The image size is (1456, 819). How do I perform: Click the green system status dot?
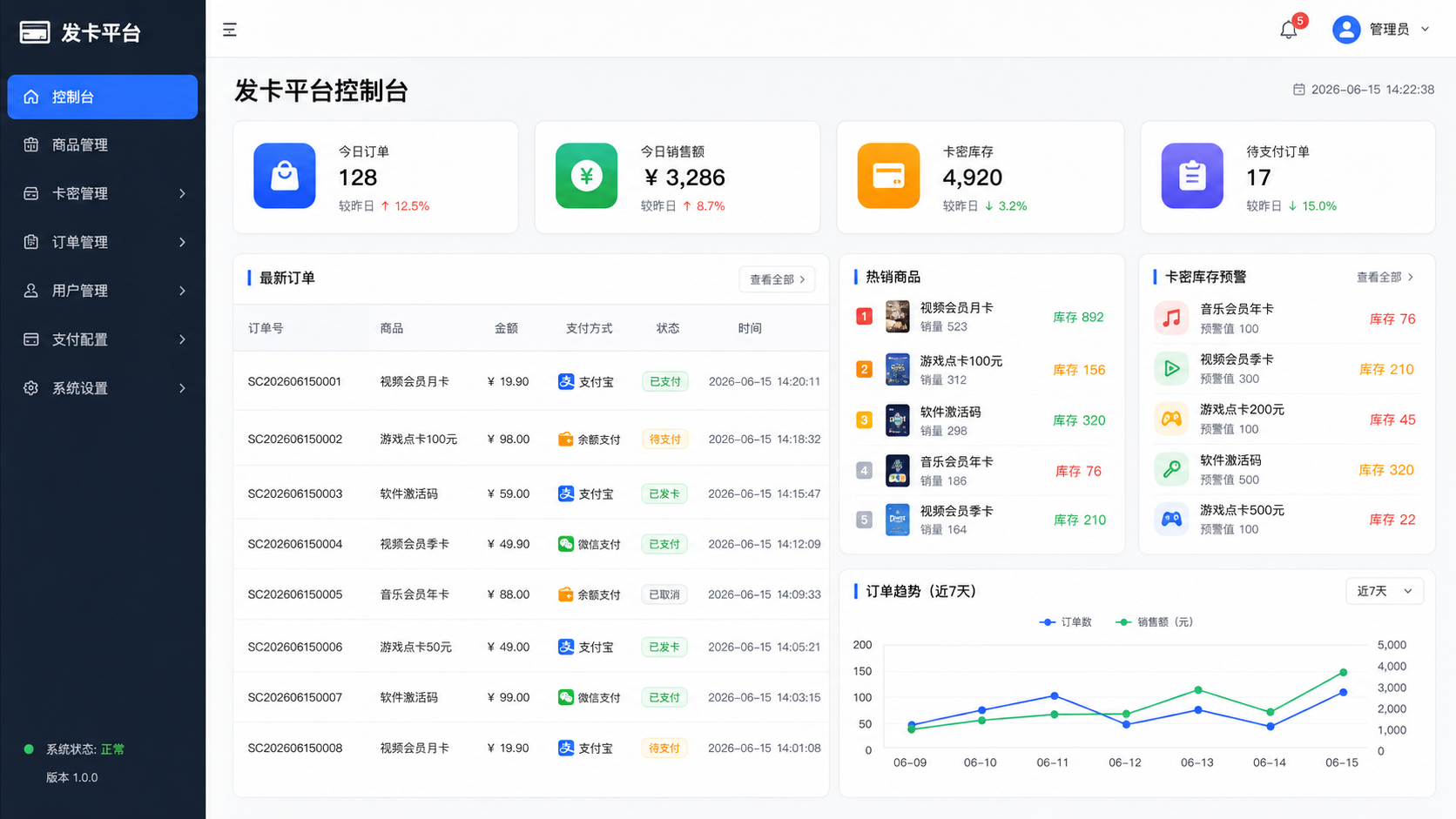pyautogui.click(x=29, y=749)
